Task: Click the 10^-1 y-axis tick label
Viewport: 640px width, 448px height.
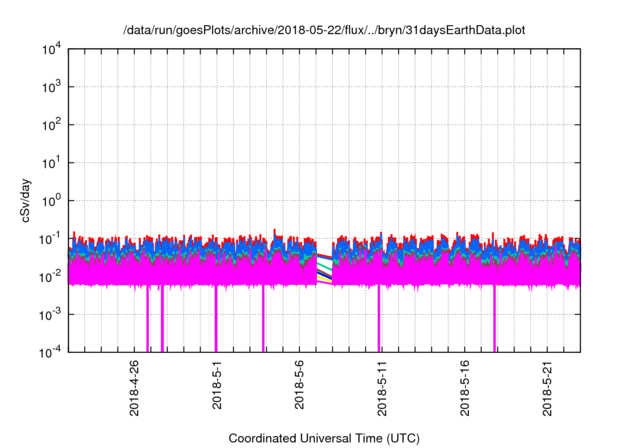Action: pos(51,239)
